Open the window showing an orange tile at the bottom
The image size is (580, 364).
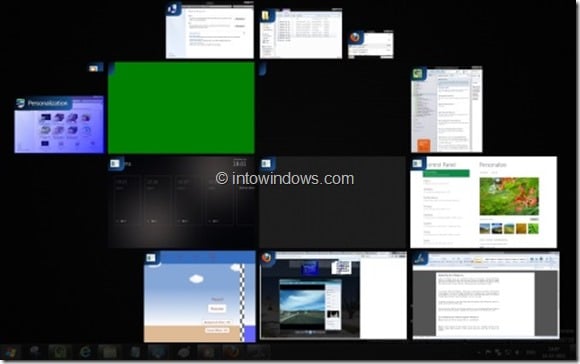coord(446,109)
